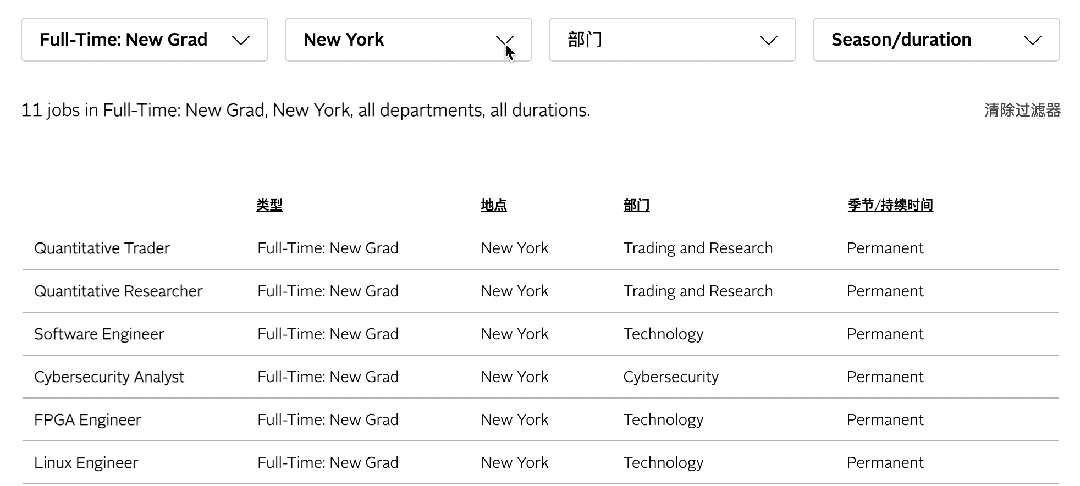Click the chevron arrow on 部门 dropdown
The width and height of the screenshot is (1080, 486).
point(769,40)
